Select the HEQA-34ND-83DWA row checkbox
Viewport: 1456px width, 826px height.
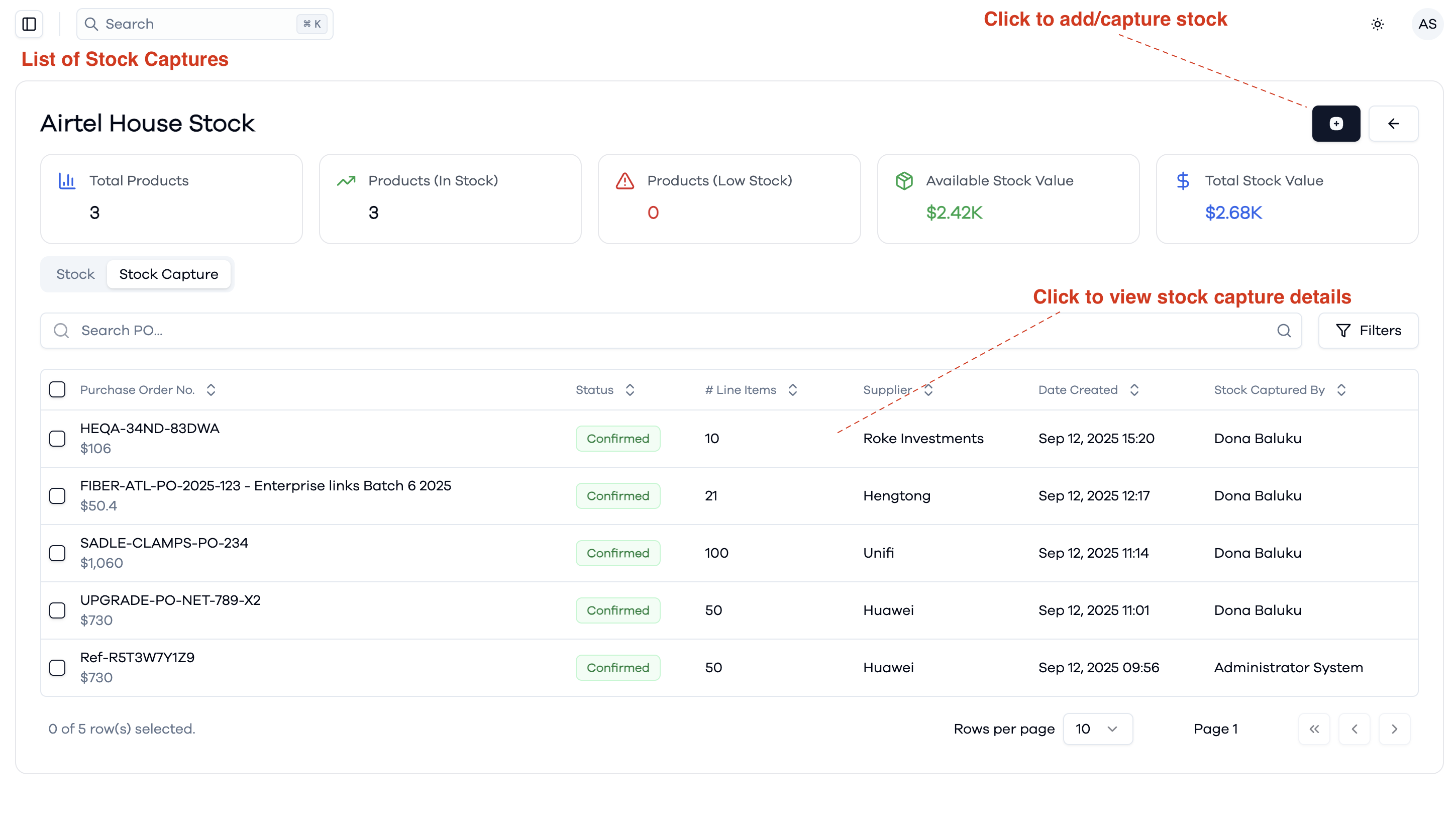[x=57, y=438]
